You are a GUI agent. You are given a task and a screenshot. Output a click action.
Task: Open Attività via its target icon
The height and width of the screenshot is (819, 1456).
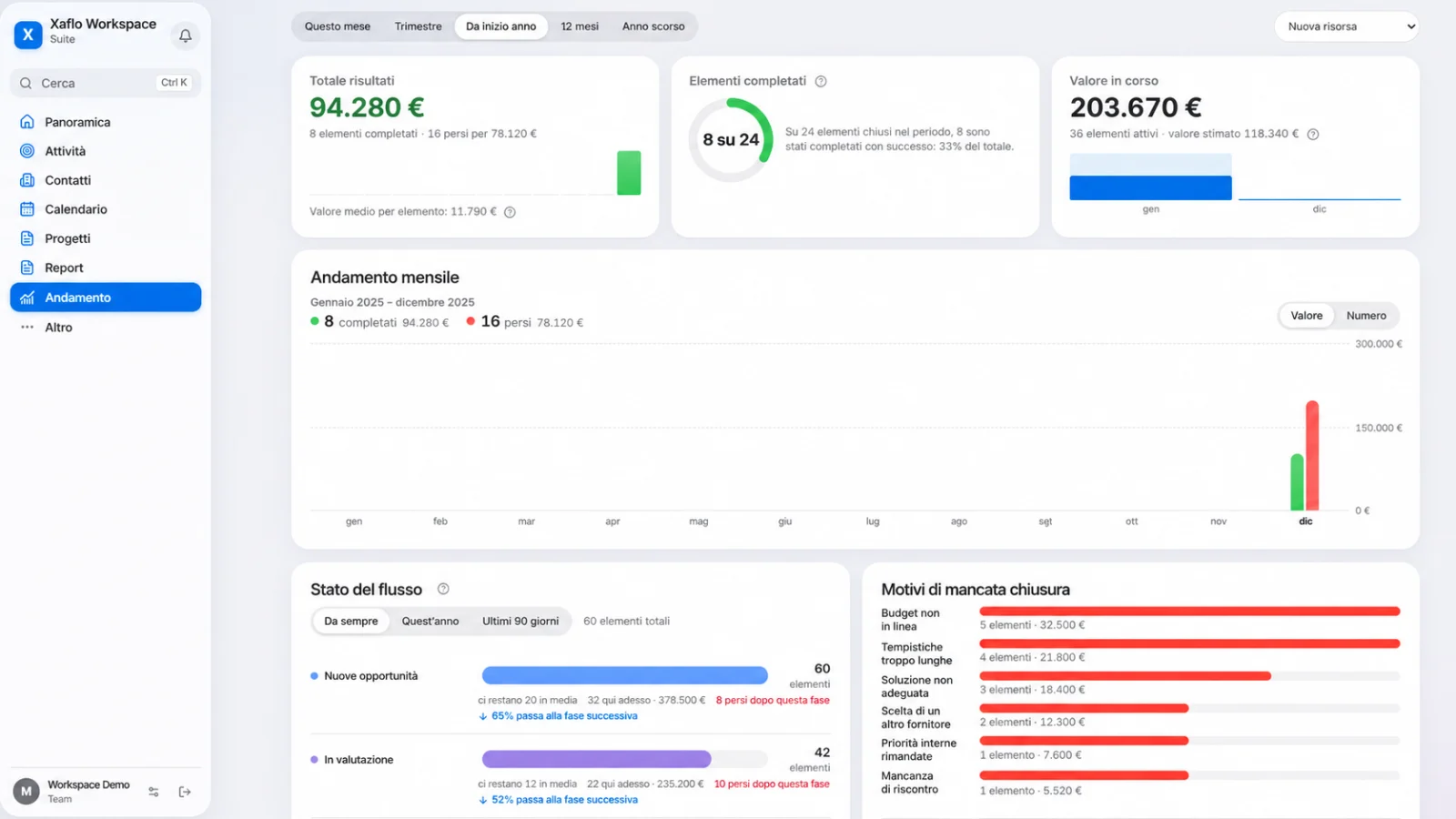click(27, 151)
